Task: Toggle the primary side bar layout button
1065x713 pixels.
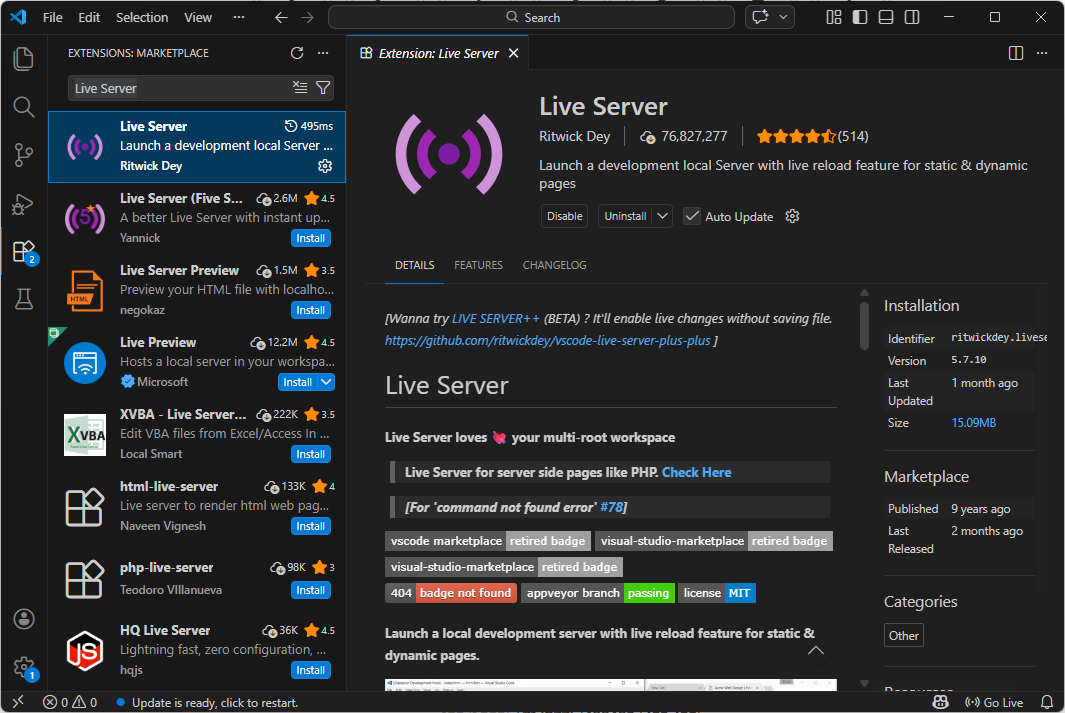Action: point(860,17)
